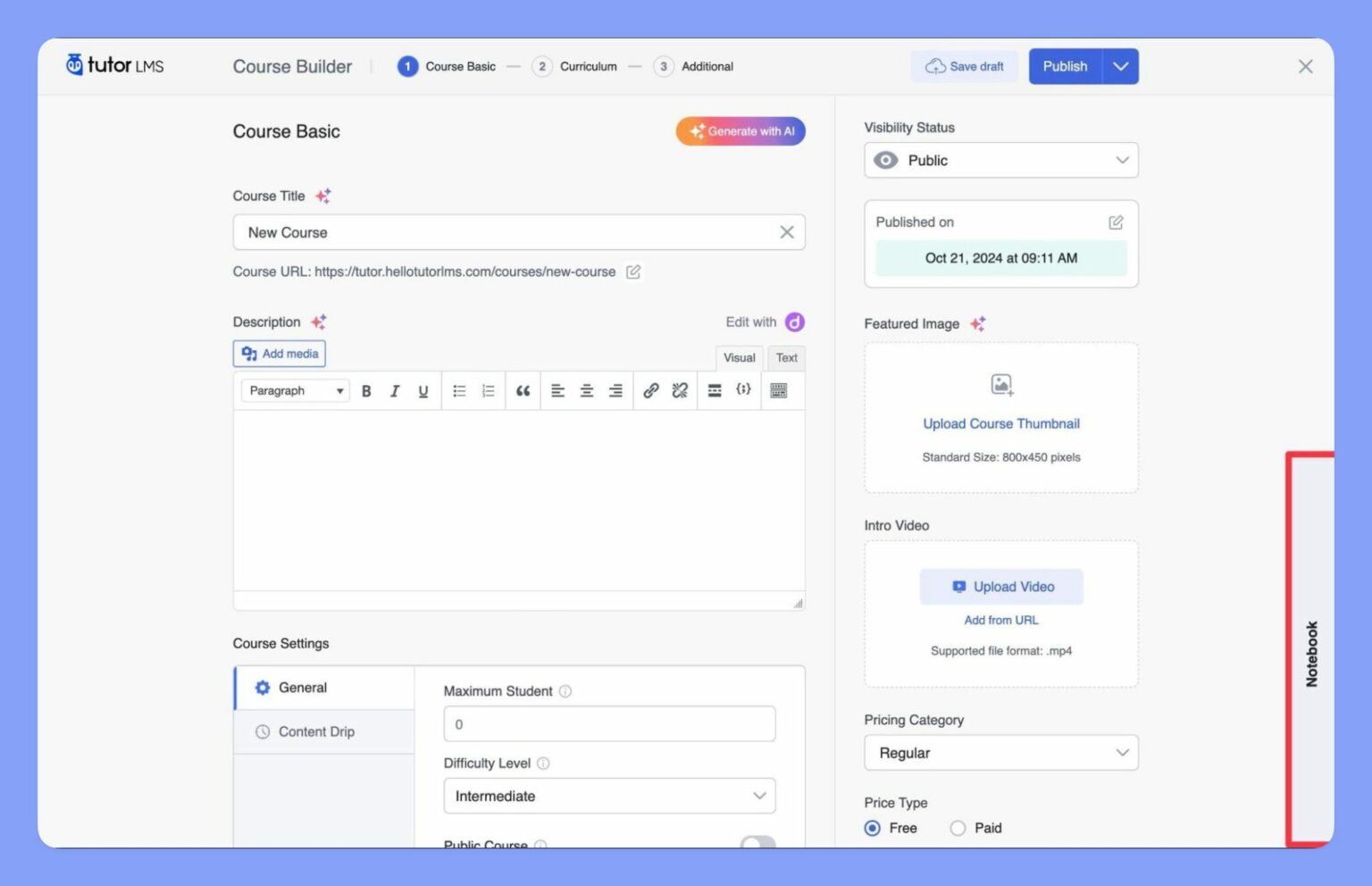Open the Visibility Status dropdown

1000,161
